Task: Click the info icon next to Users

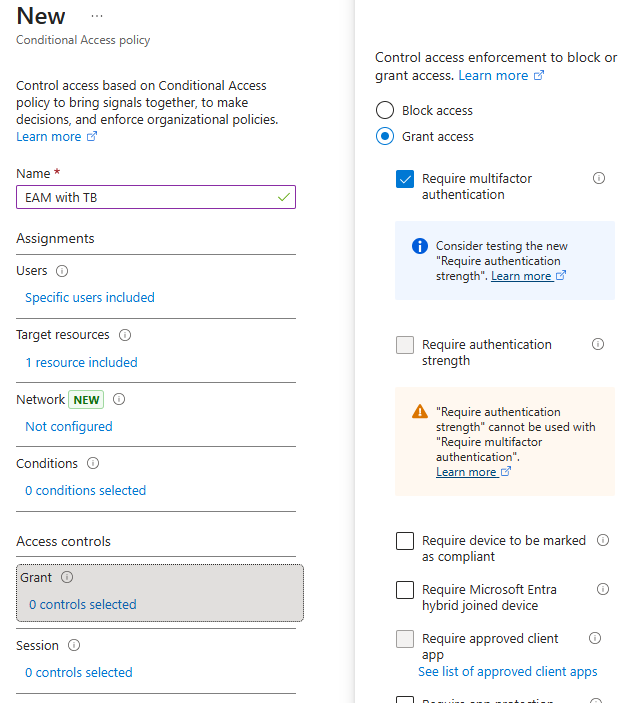Action: (62, 271)
